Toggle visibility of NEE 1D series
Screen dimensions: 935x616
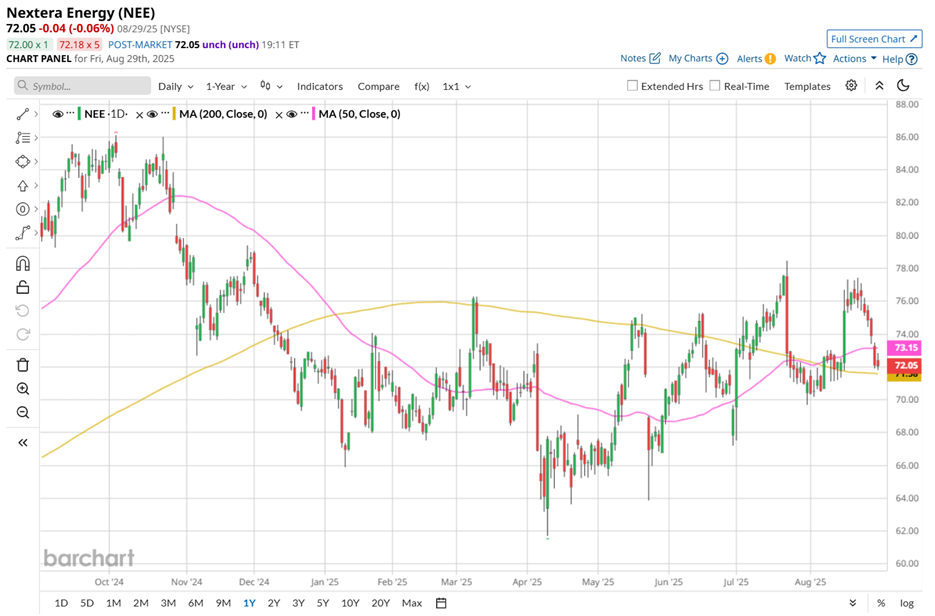58,114
